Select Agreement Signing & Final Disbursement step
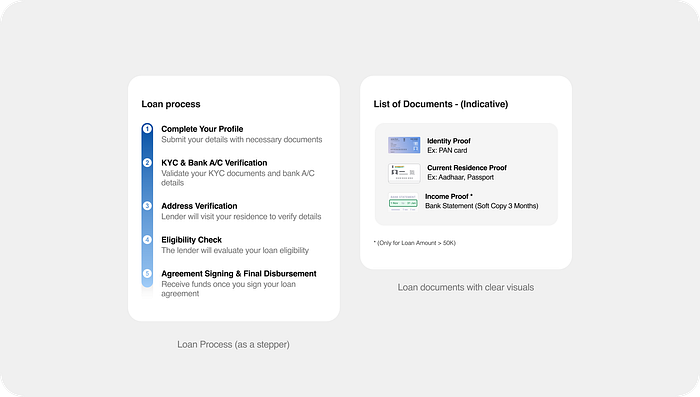Viewport: 700px width, 397px height. (x=239, y=274)
